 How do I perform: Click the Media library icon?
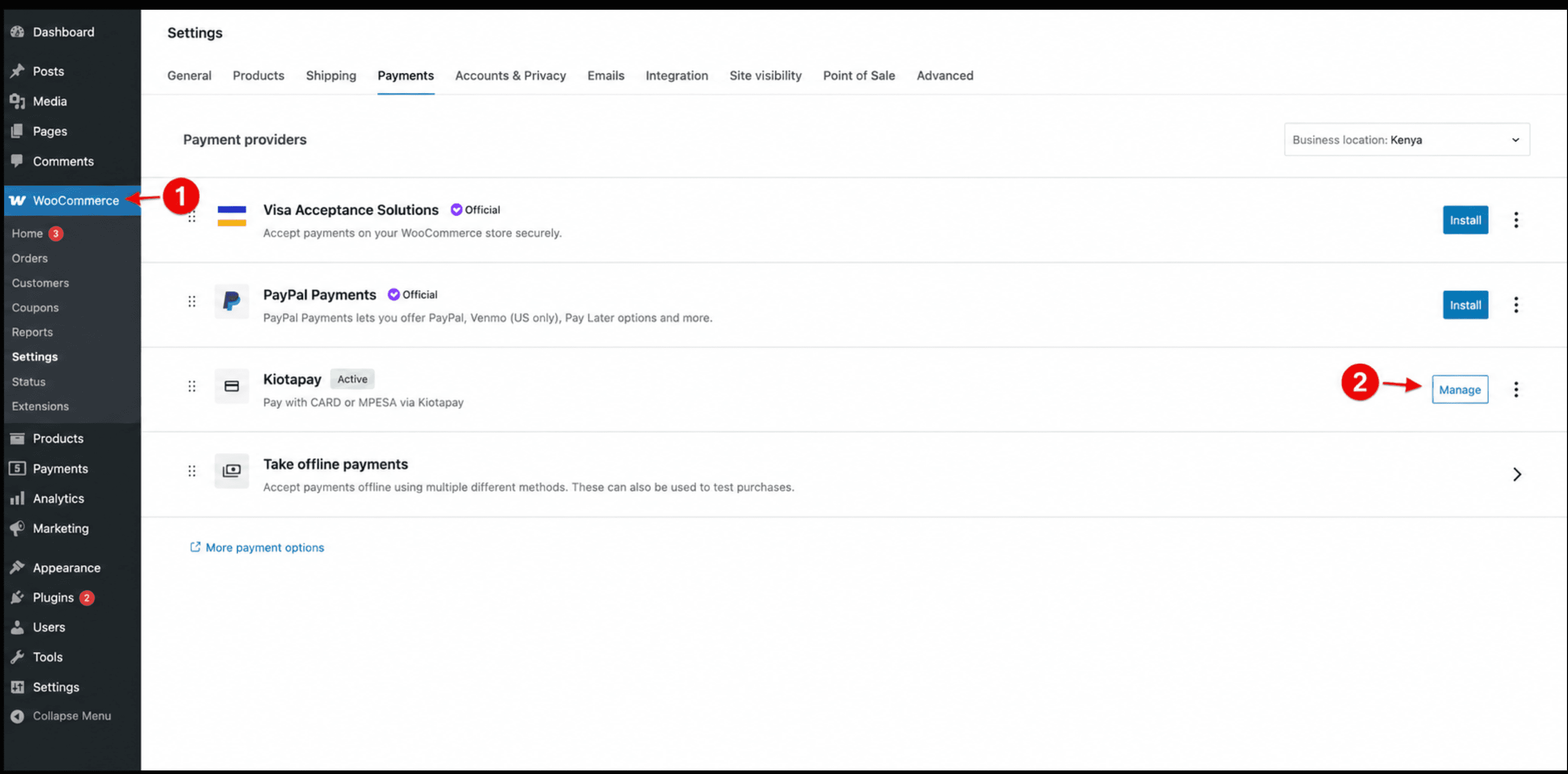(x=17, y=101)
